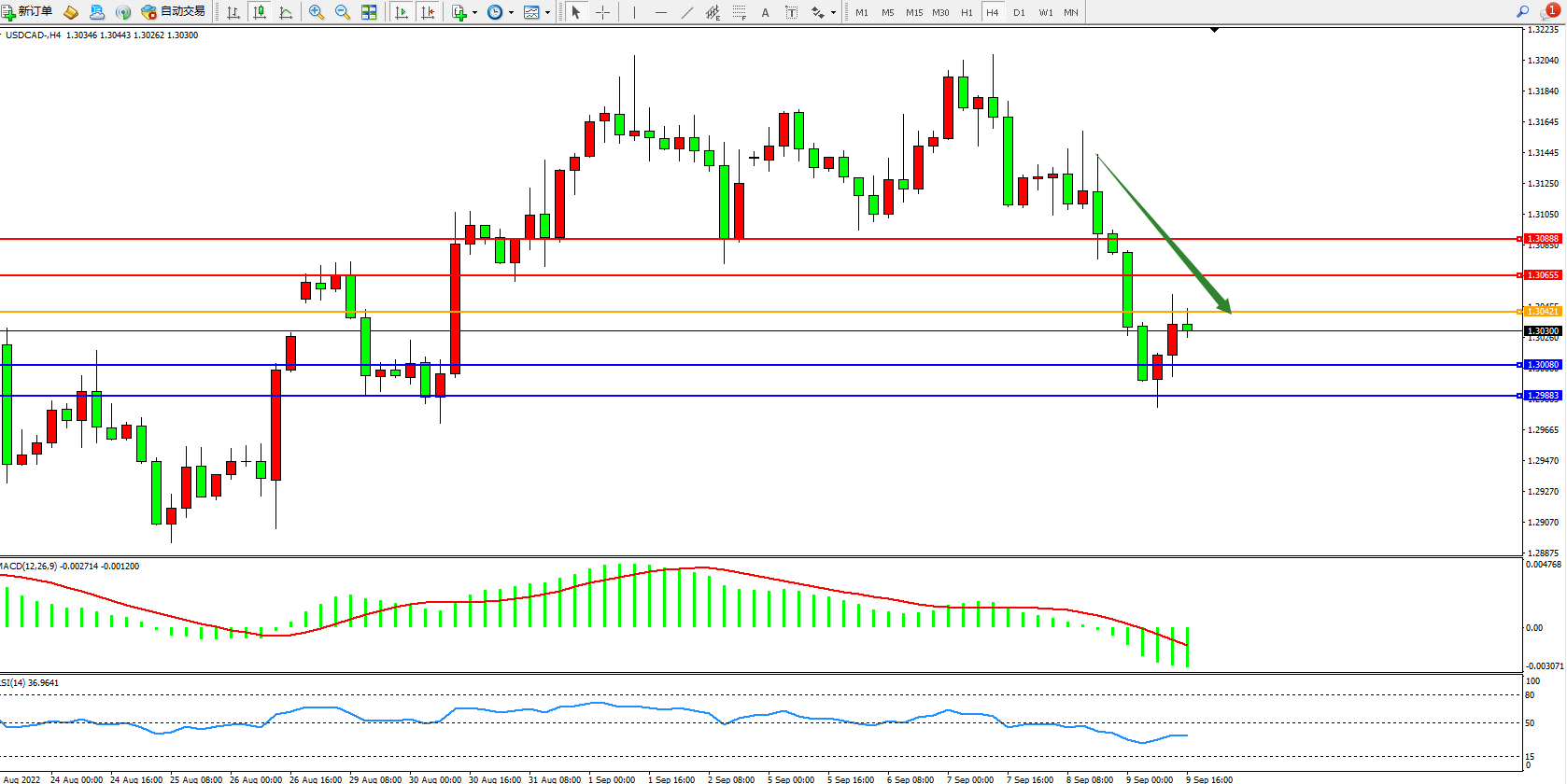Screen dimensions: 1567x784
Task: Select the crosshair tool
Action: coord(603,12)
